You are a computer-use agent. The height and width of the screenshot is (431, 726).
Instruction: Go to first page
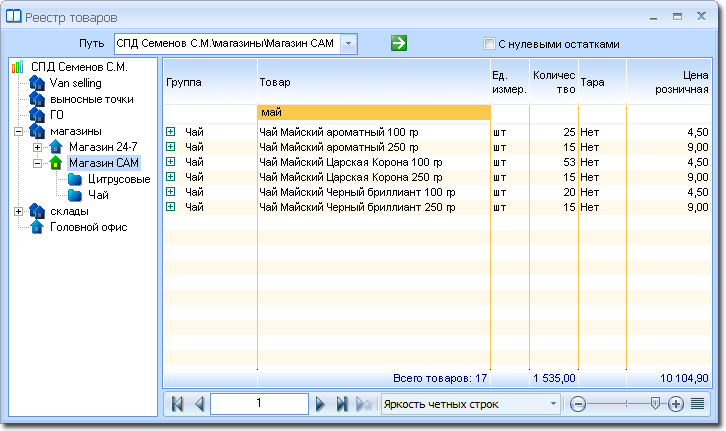pyautogui.click(x=177, y=404)
